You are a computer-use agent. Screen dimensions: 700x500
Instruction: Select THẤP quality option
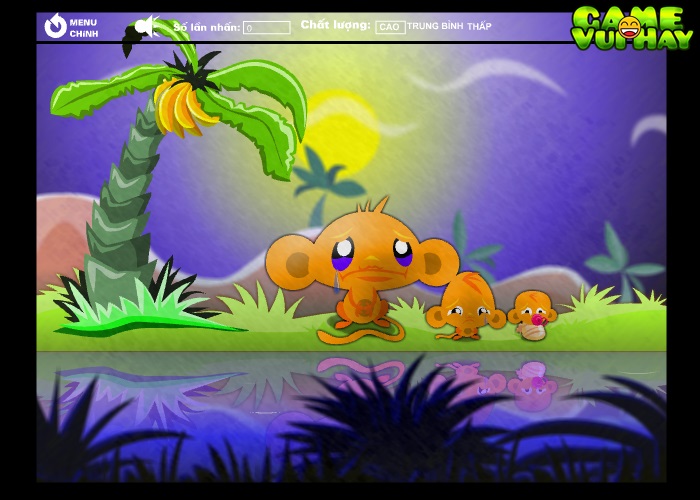[x=479, y=26]
